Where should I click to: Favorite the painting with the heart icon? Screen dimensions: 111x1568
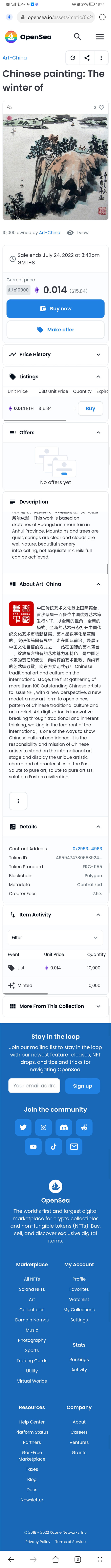(101, 107)
